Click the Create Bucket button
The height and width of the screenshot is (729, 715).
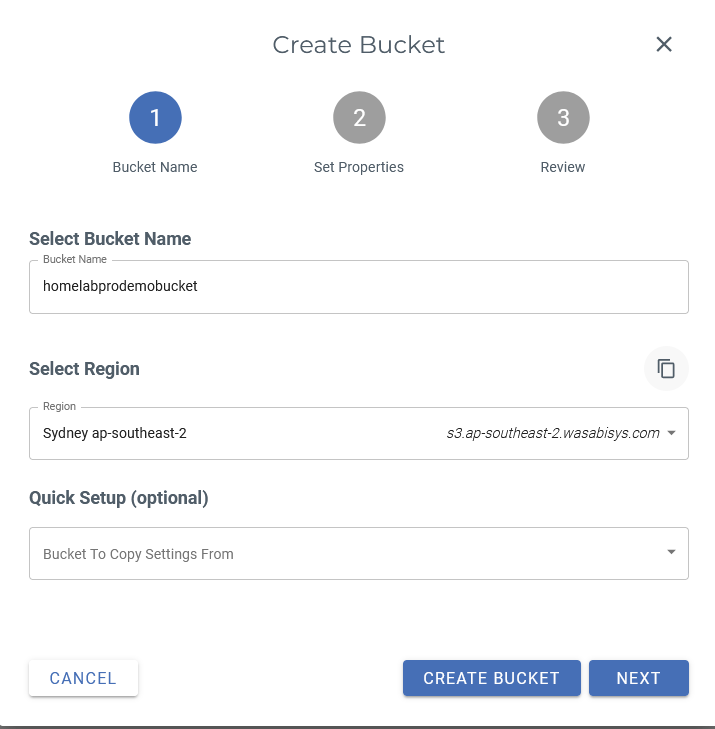point(491,678)
